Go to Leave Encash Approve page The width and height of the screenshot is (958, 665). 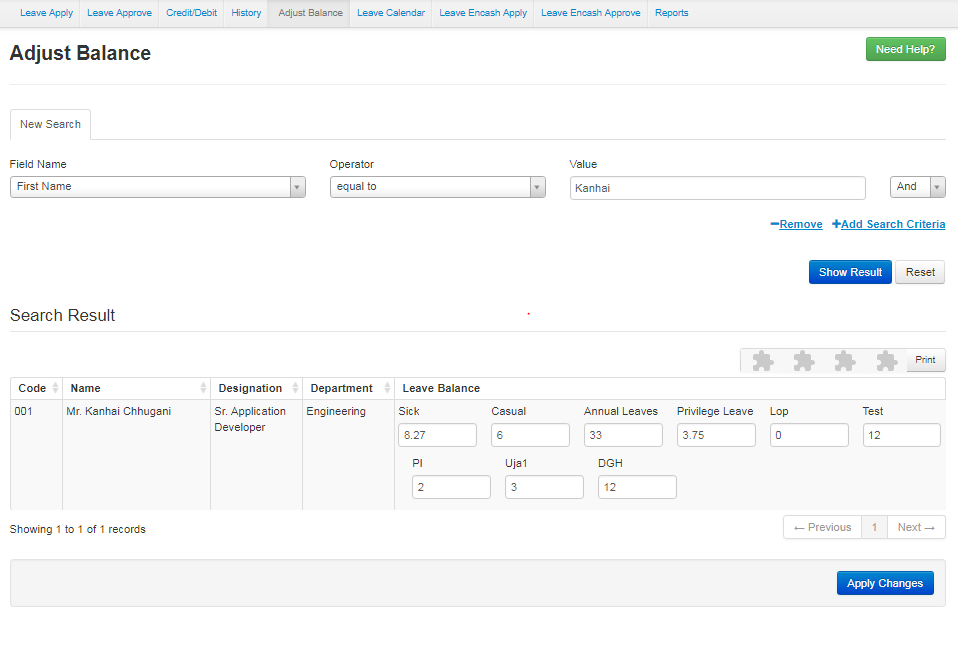(x=590, y=13)
